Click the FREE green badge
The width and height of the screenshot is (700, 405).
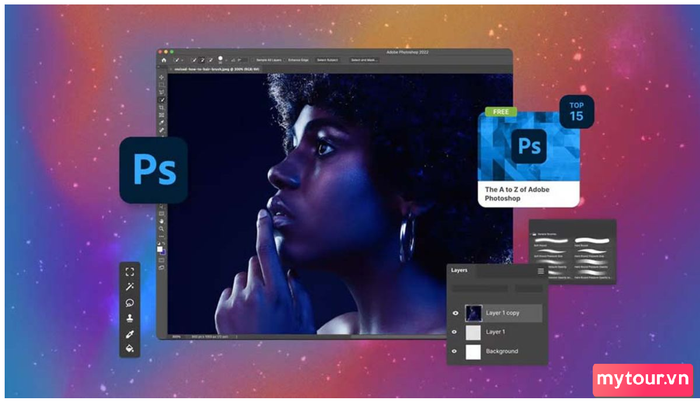point(501,112)
